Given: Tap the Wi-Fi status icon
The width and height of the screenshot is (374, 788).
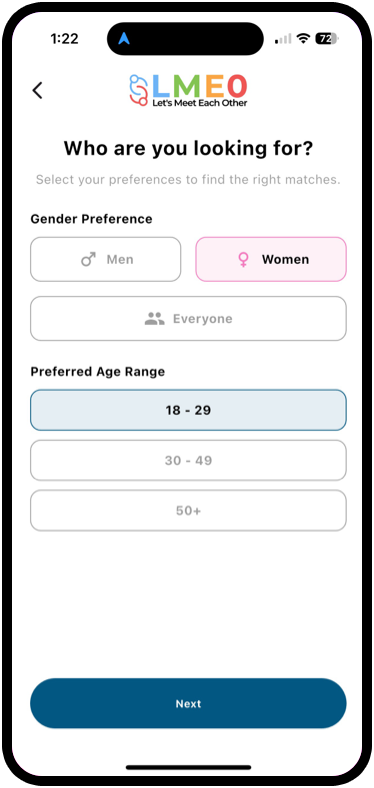Looking at the screenshot, I should click(x=303, y=39).
